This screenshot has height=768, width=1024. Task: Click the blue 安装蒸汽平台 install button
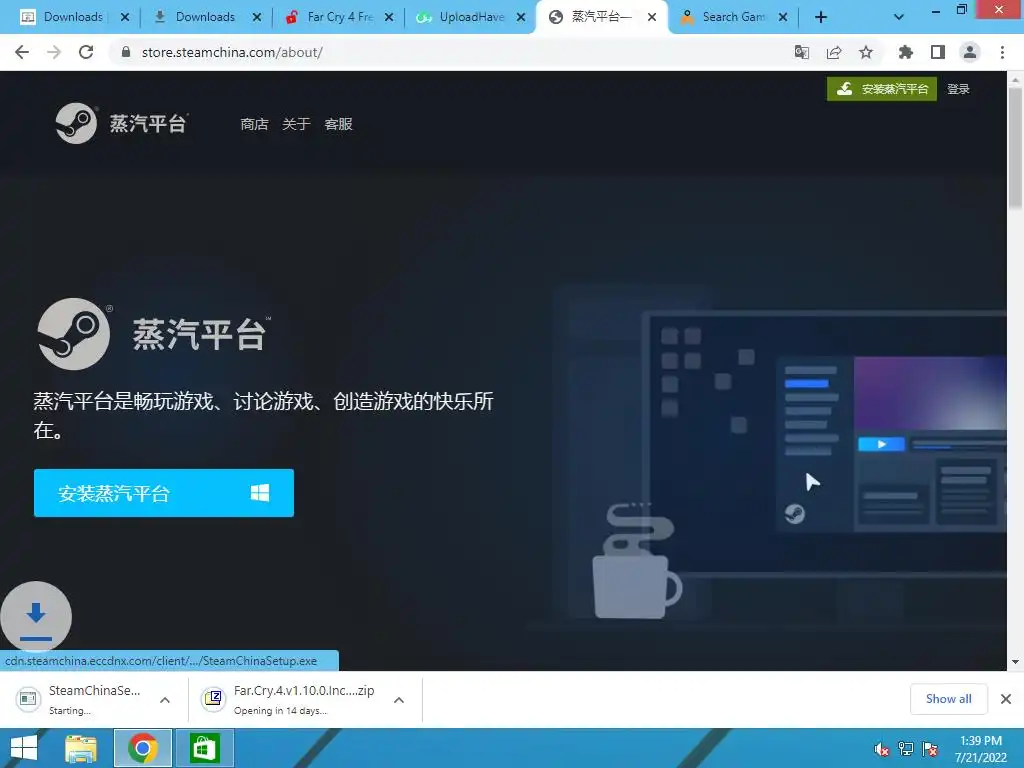164,493
